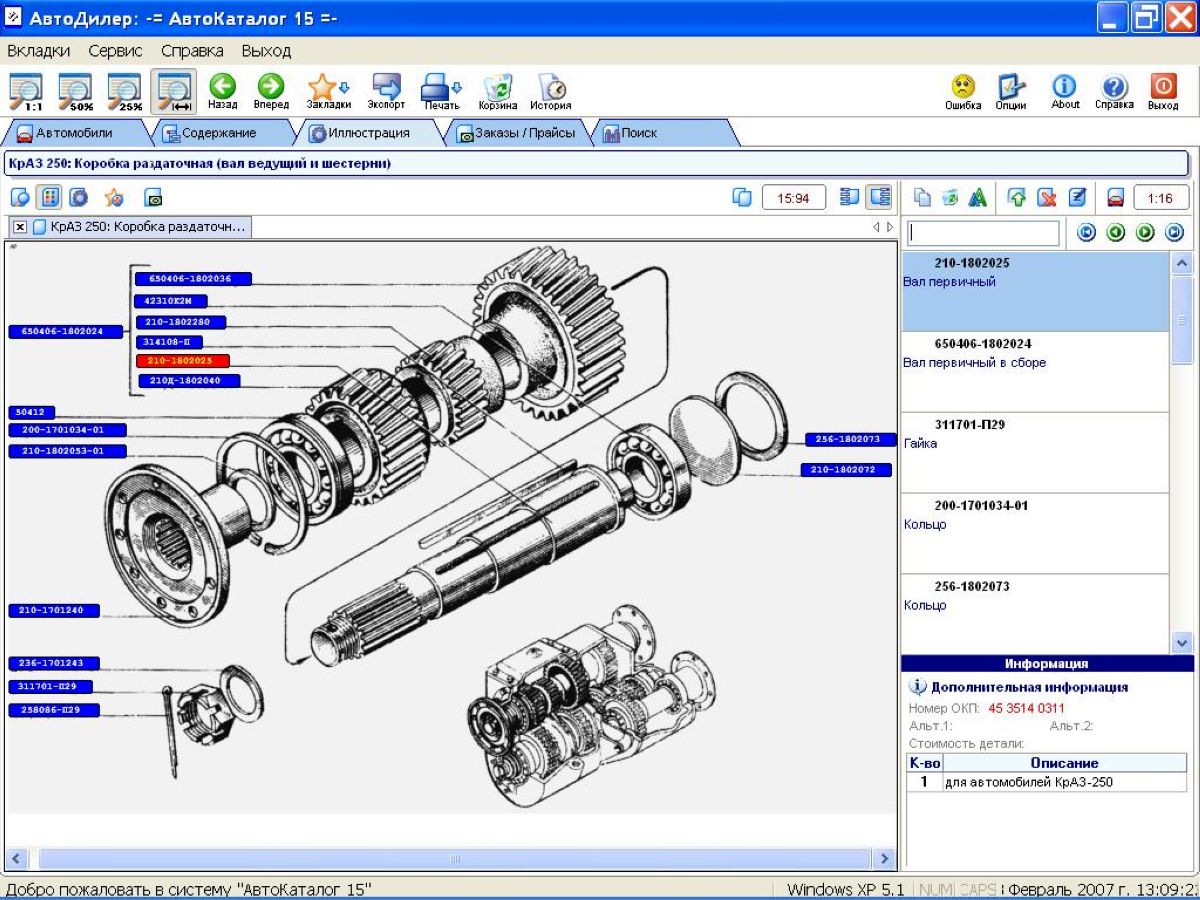Click the copy pages icon in parts panel
1200x900 pixels.
click(922, 197)
